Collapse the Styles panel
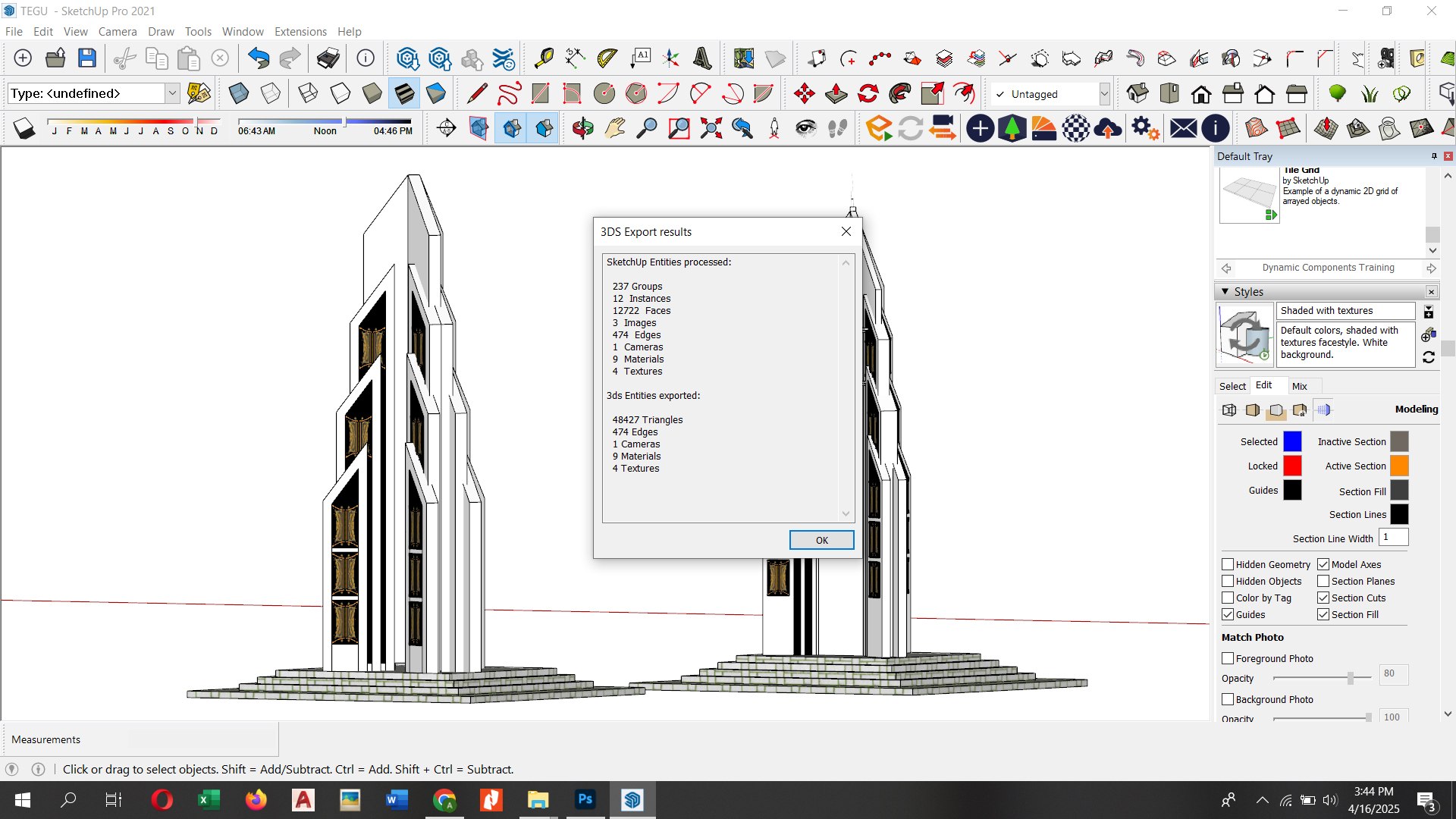Screen dimensions: 1456x819 pyautogui.click(x=1225, y=291)
